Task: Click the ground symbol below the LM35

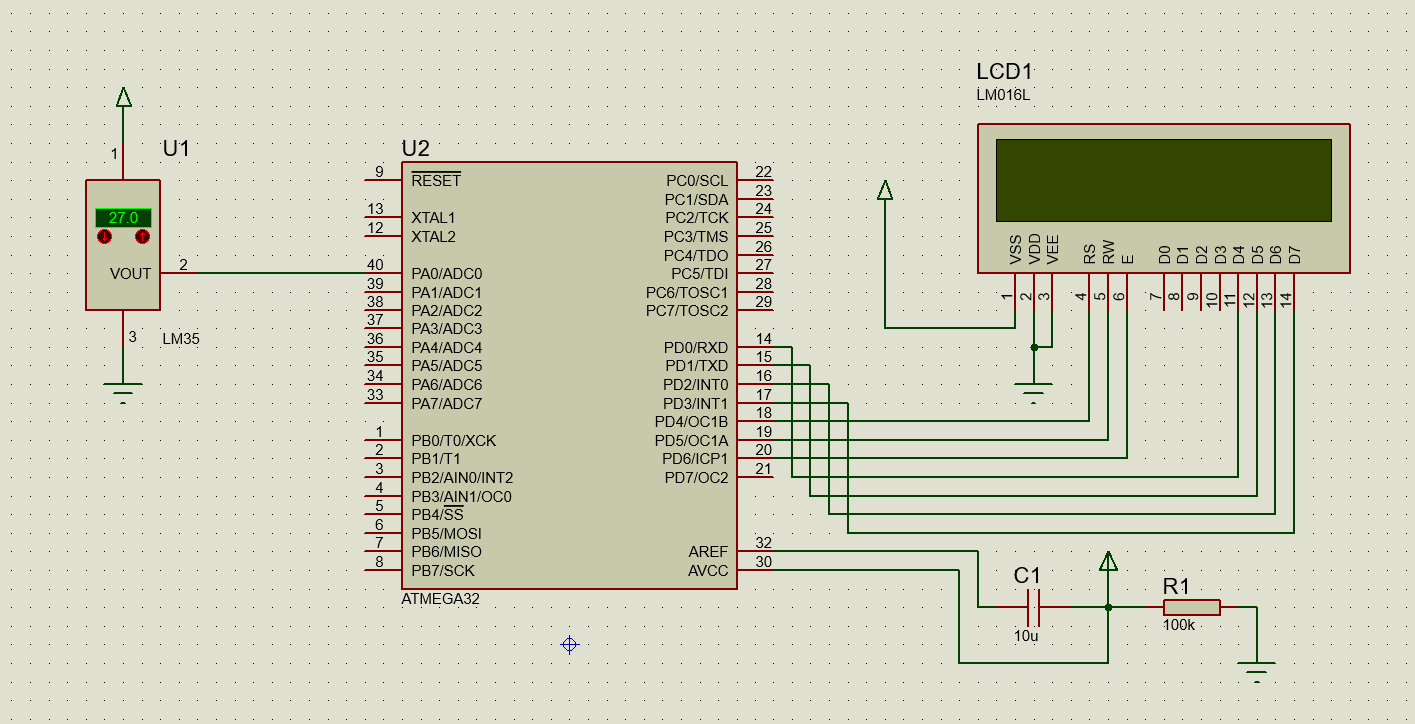Action: tap(122, 385)
